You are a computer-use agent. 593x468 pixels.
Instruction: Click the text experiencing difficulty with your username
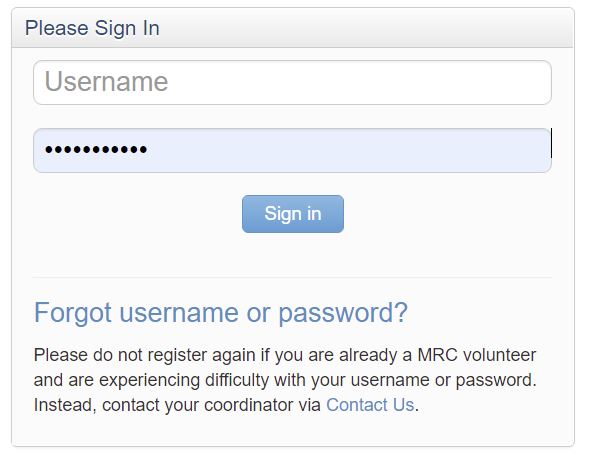click(x=264, y=380)
